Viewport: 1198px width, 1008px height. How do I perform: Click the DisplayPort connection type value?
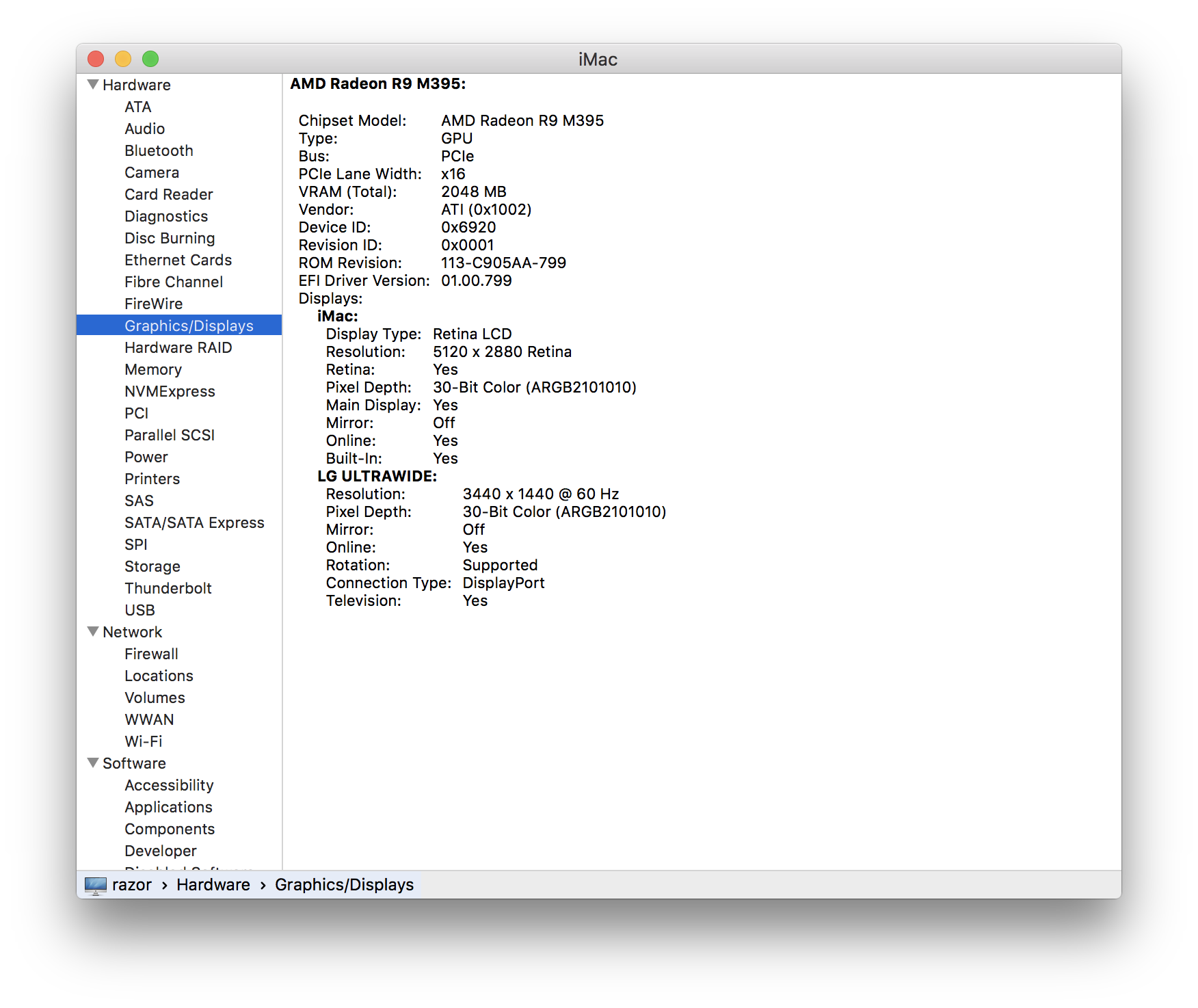[x=504, y=583]
